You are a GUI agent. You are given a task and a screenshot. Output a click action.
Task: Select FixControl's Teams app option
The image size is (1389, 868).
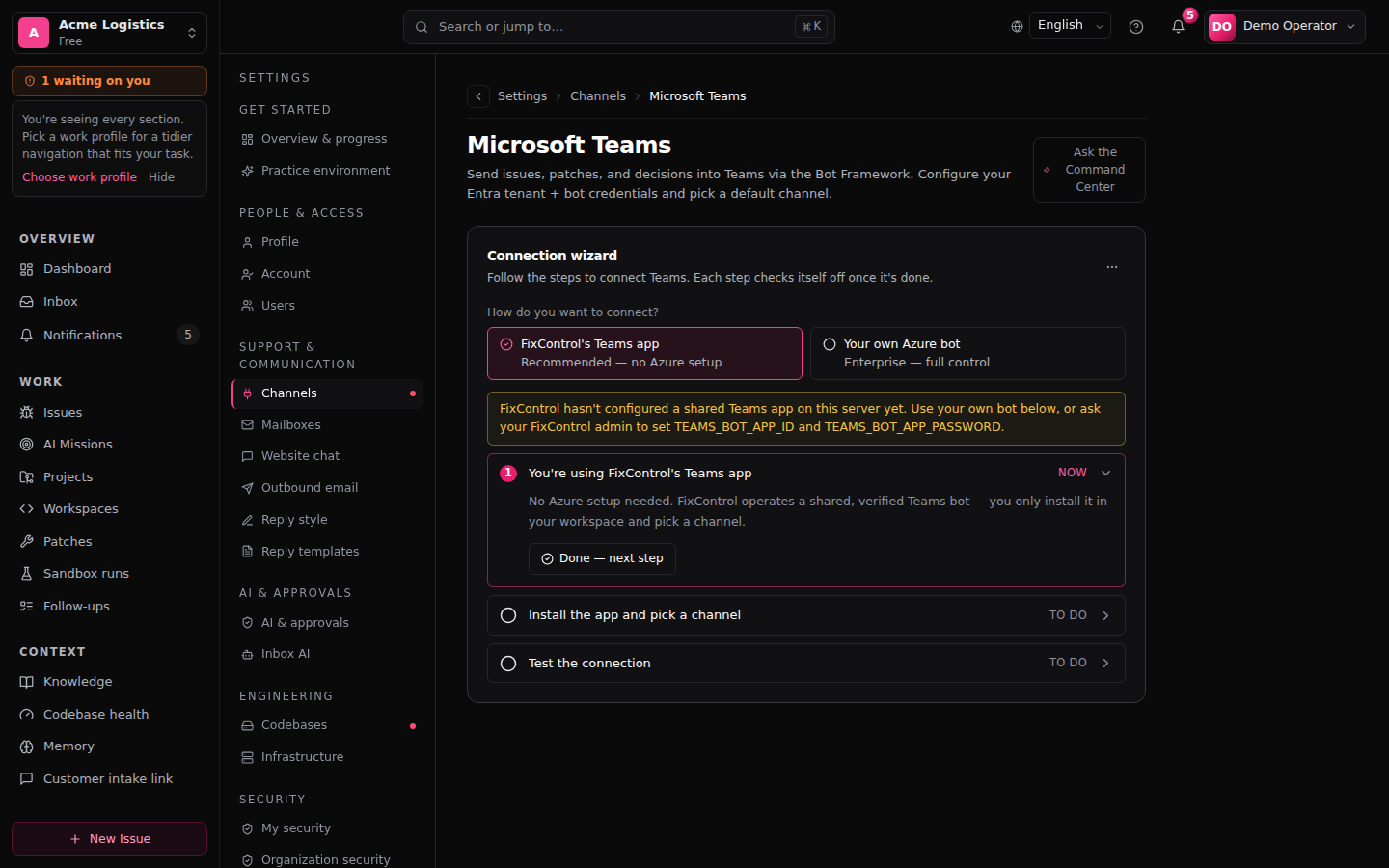[x=644, y=353]
